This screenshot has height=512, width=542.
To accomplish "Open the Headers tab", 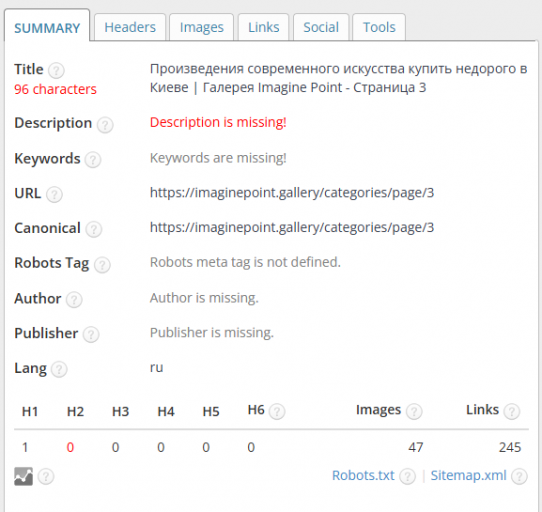I will pos(130,27).
